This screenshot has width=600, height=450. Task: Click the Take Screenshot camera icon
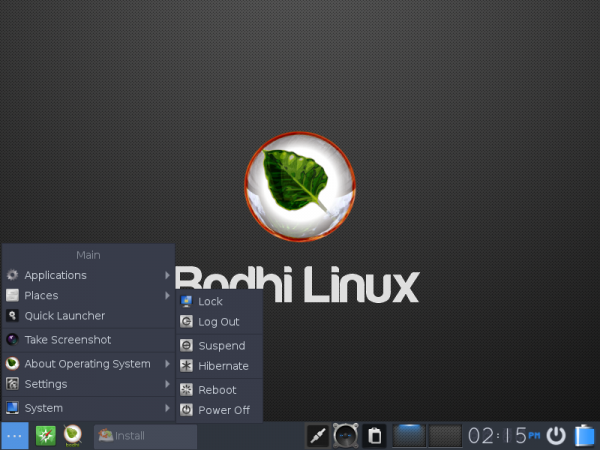coord(12,339)
